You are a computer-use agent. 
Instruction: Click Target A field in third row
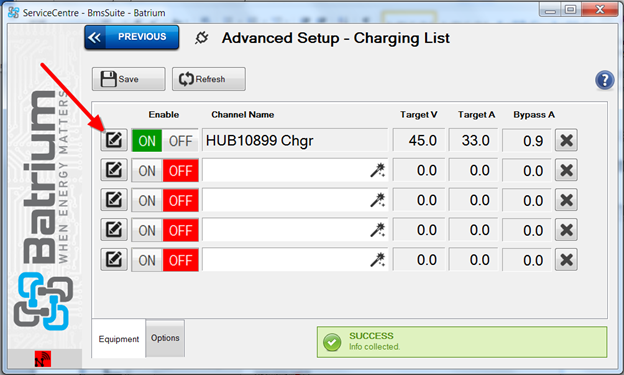(x=473, y=200)
